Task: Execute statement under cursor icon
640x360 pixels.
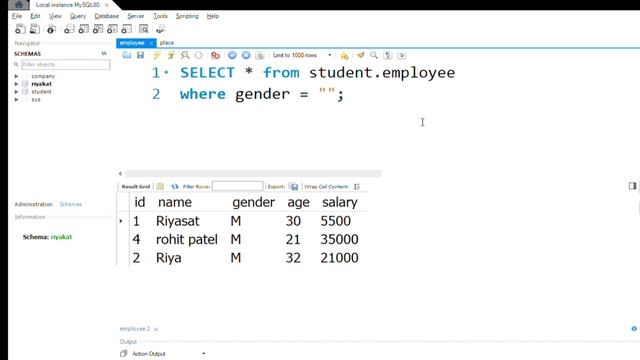Action: point(171,55)
